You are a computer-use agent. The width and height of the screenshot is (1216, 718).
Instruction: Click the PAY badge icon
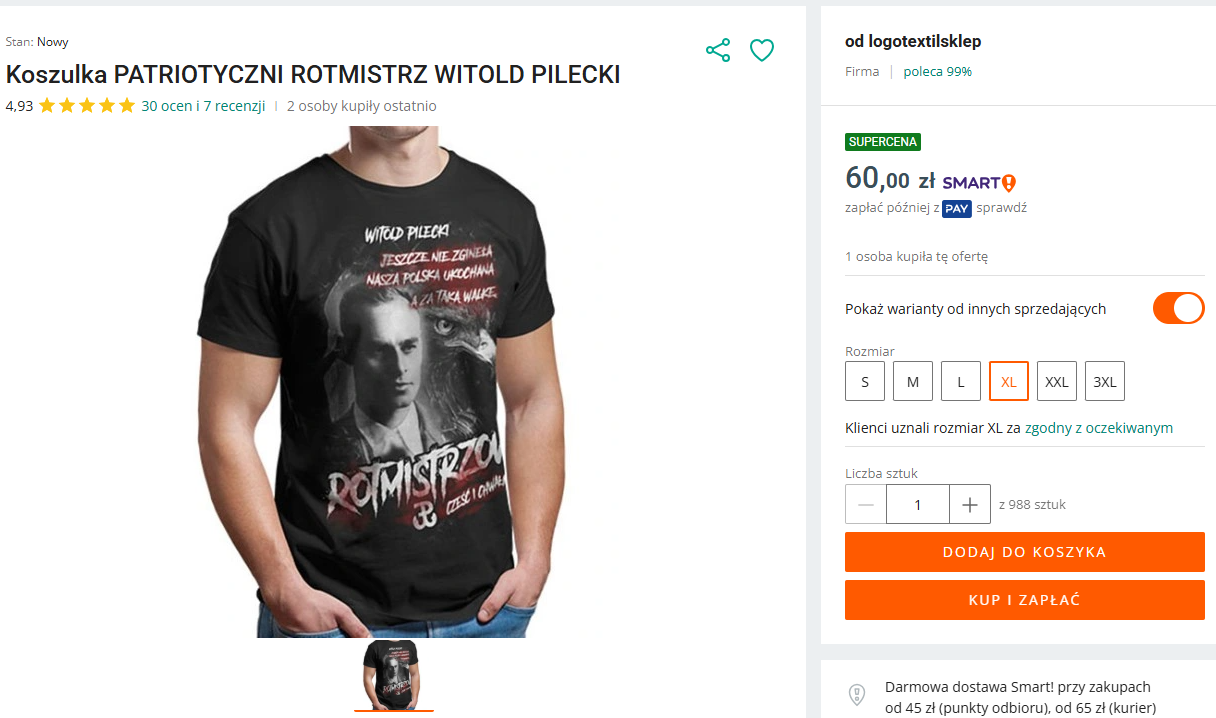pyautogui.click(x=957, y=208)
